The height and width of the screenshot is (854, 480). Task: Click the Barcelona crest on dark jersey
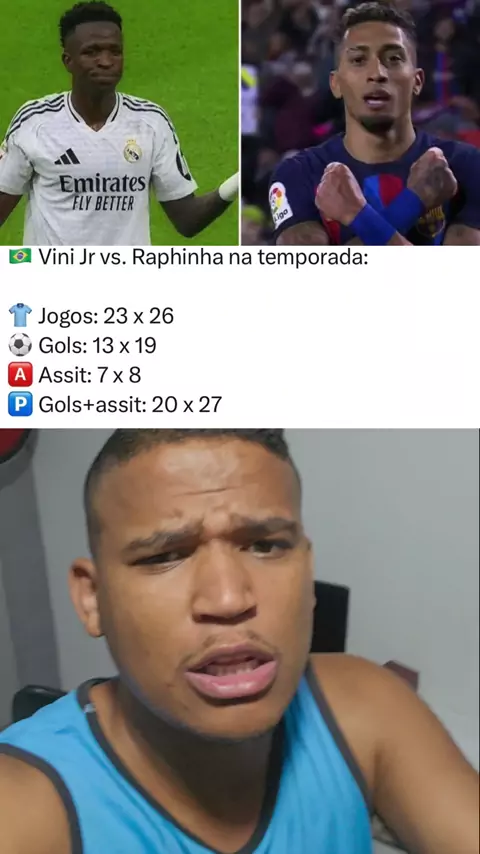point(430,221)
